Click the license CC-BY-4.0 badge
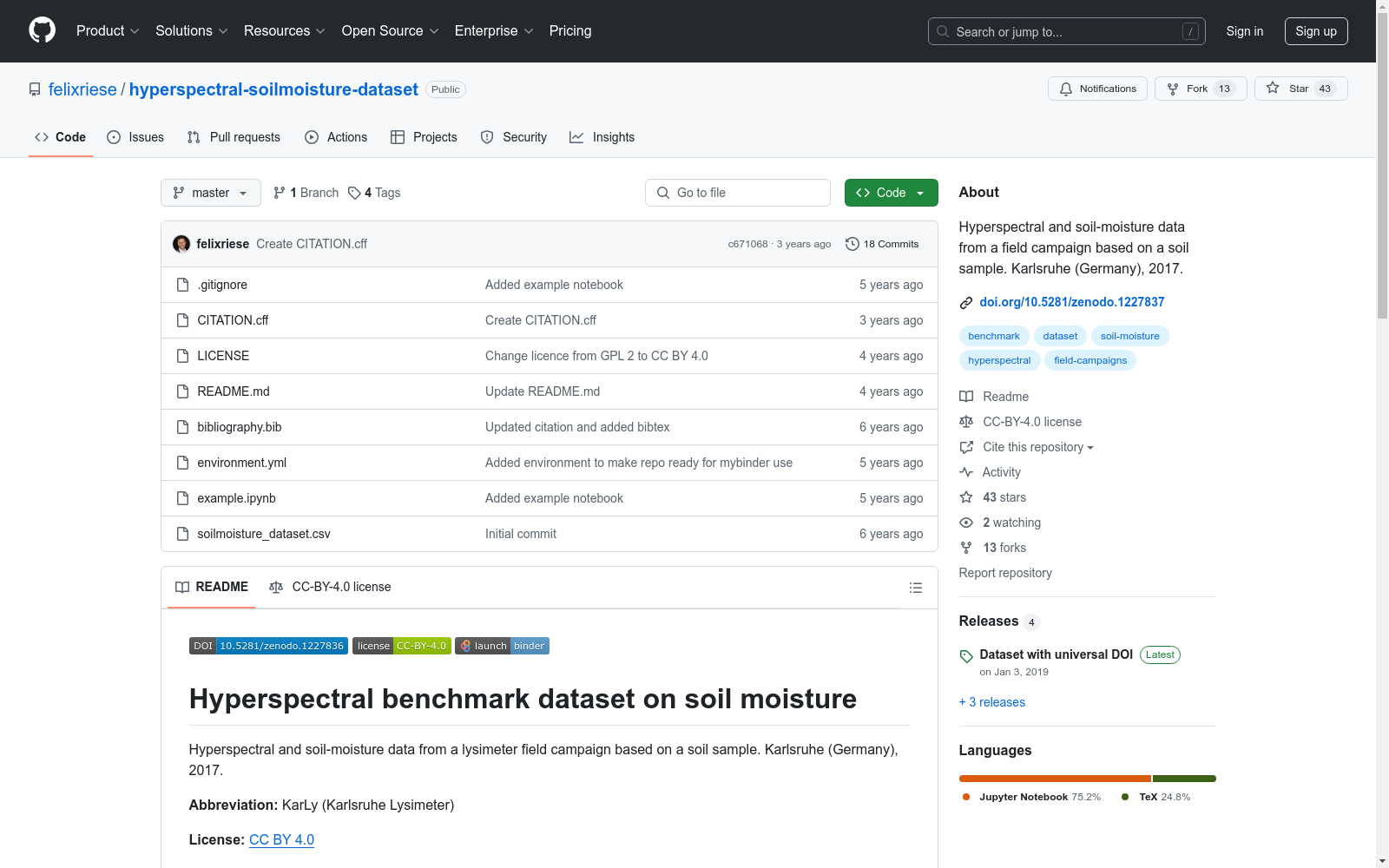 pos(402,646)
